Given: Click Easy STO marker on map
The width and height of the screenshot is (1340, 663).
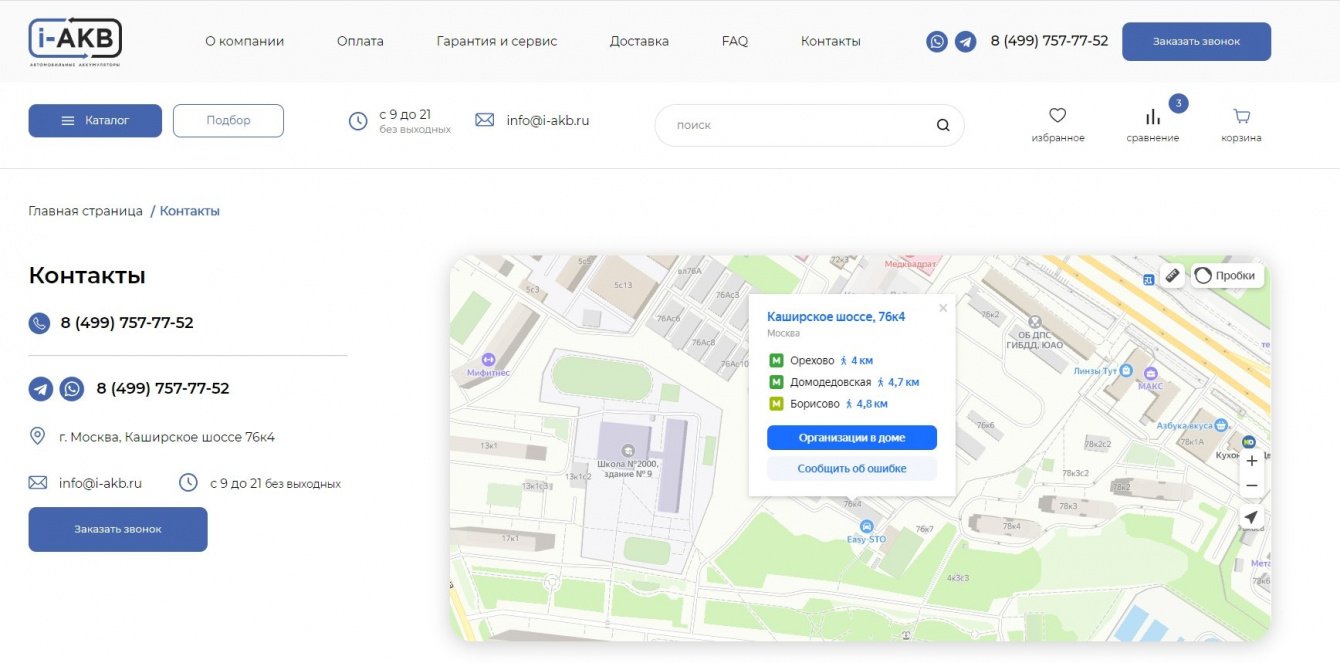Looking at the screenshot, I should [867, 527].
